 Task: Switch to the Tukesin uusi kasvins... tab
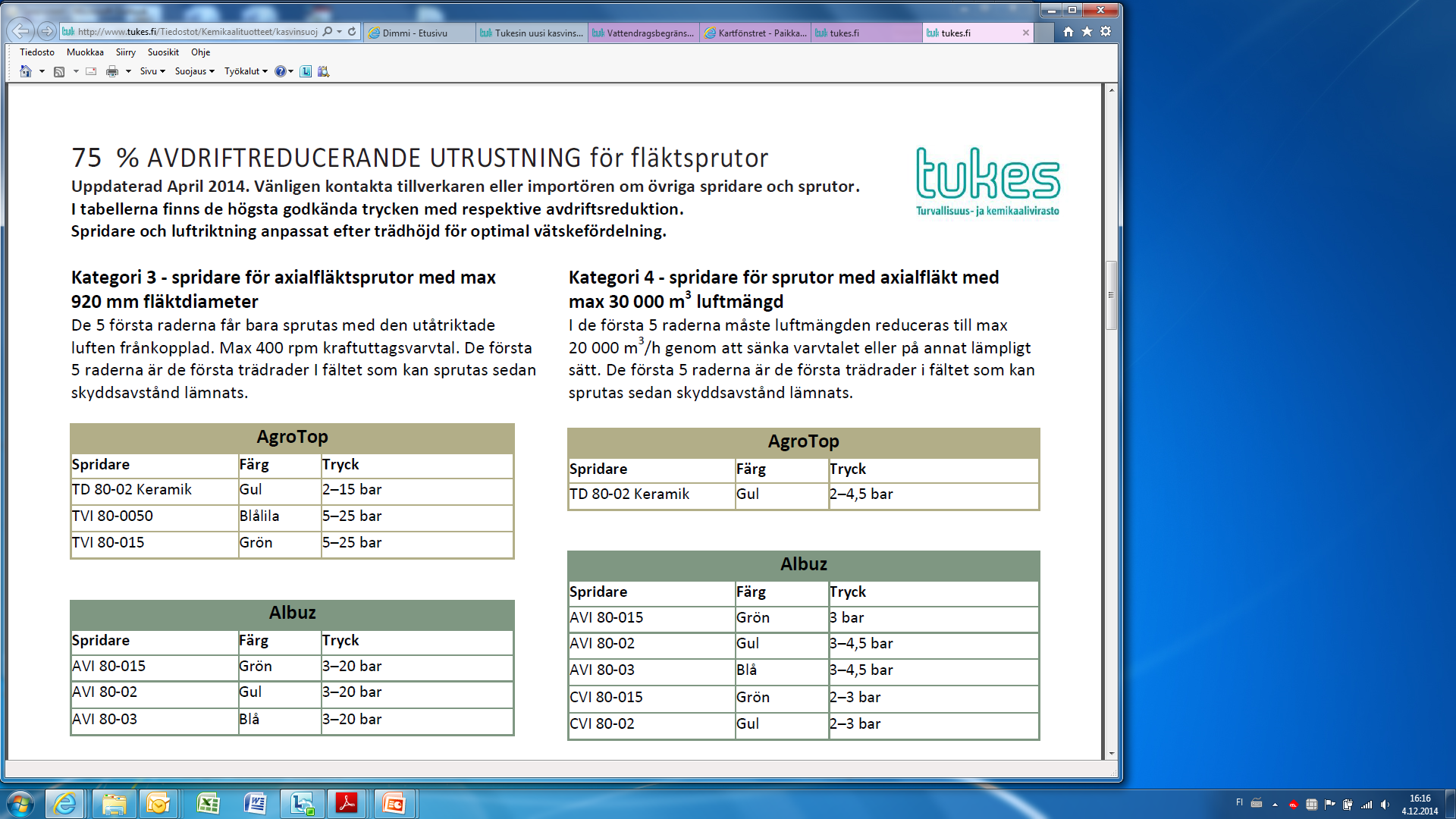(x=532, y=33)
